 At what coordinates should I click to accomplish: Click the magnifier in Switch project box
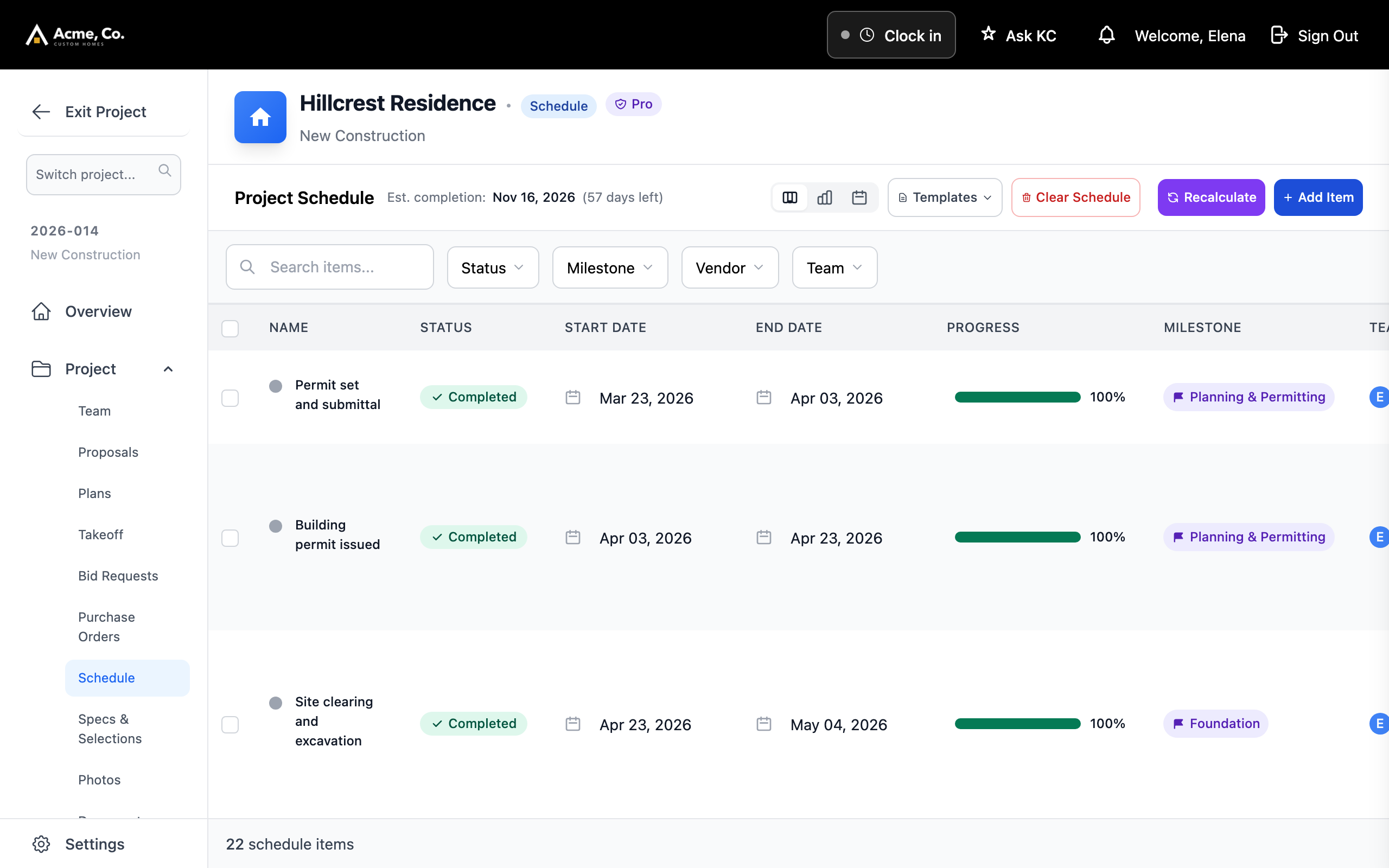[165, 170]
